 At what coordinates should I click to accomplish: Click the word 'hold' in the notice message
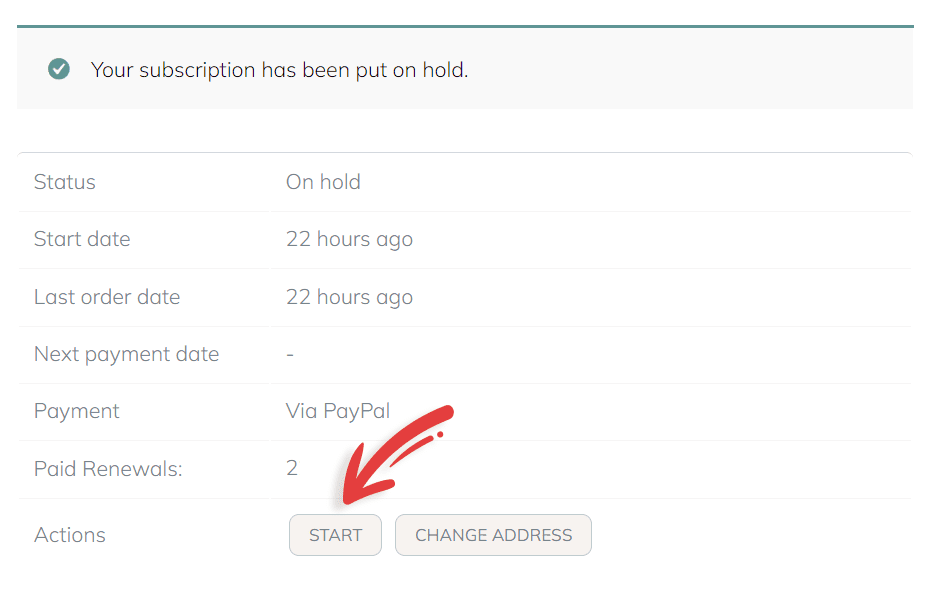pyautogui.click(x=445, y=70)
